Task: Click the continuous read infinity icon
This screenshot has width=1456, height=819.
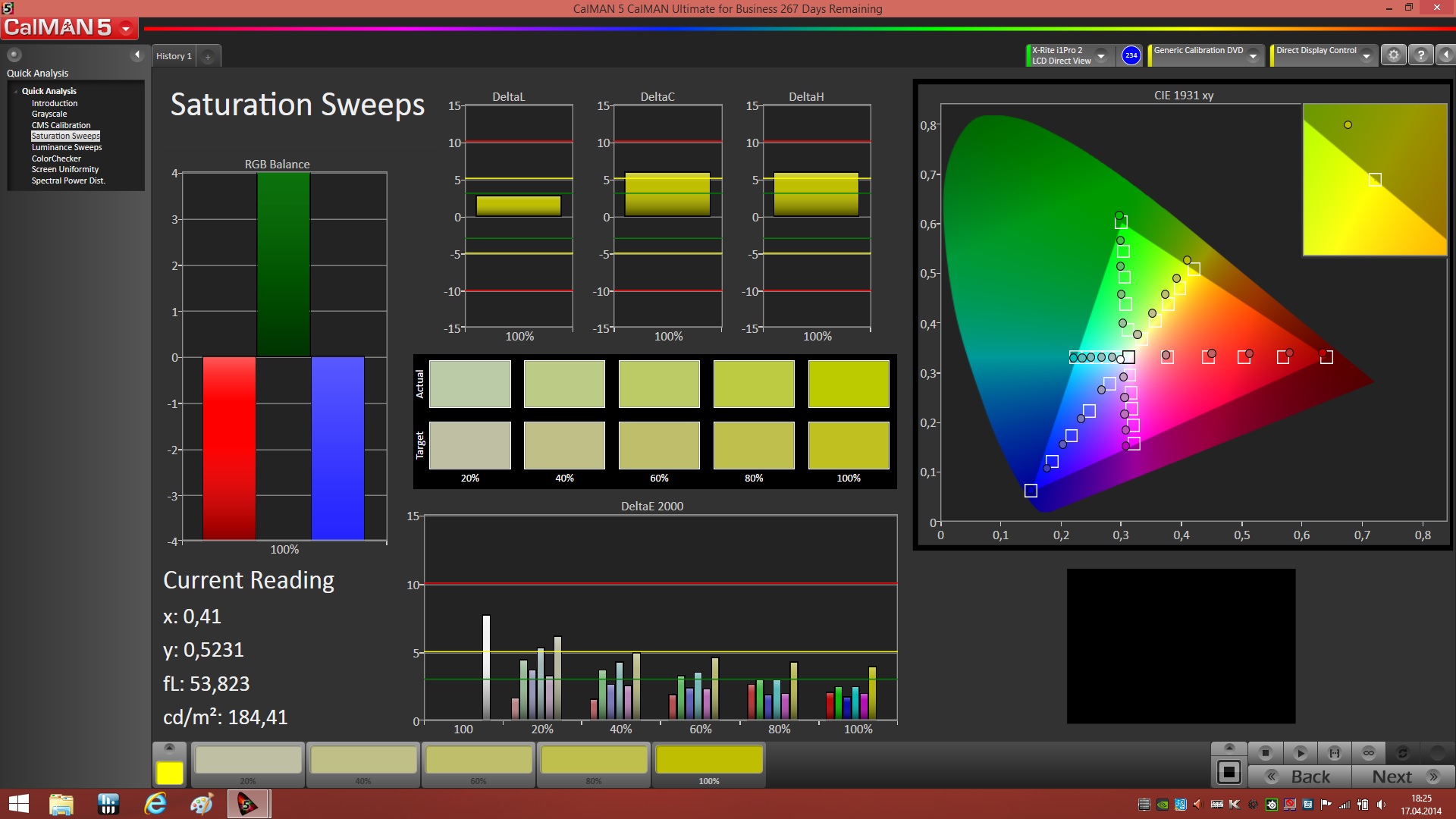Action: tap(1369, 753)
